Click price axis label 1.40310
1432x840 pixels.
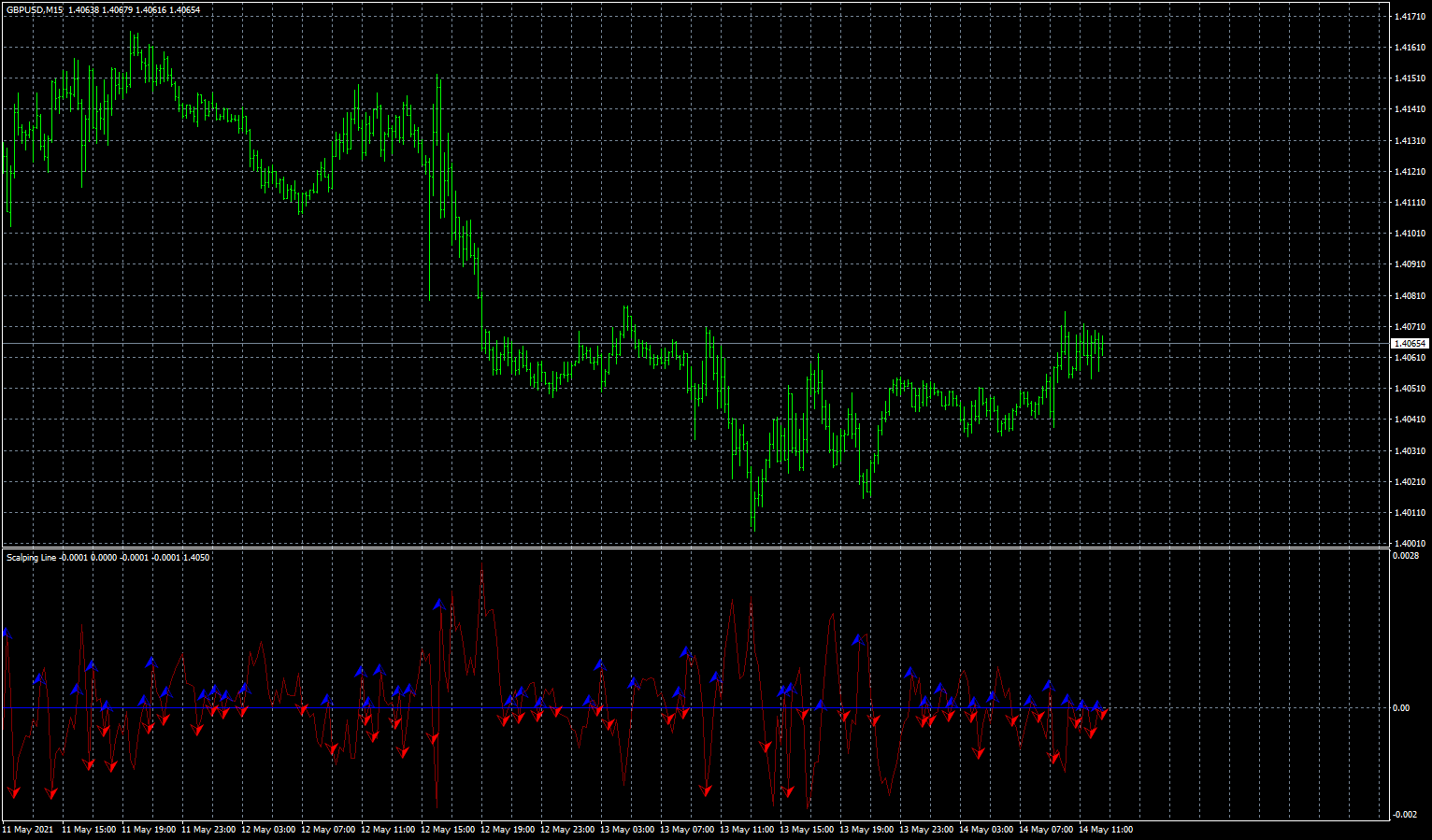pos(1410,451)
